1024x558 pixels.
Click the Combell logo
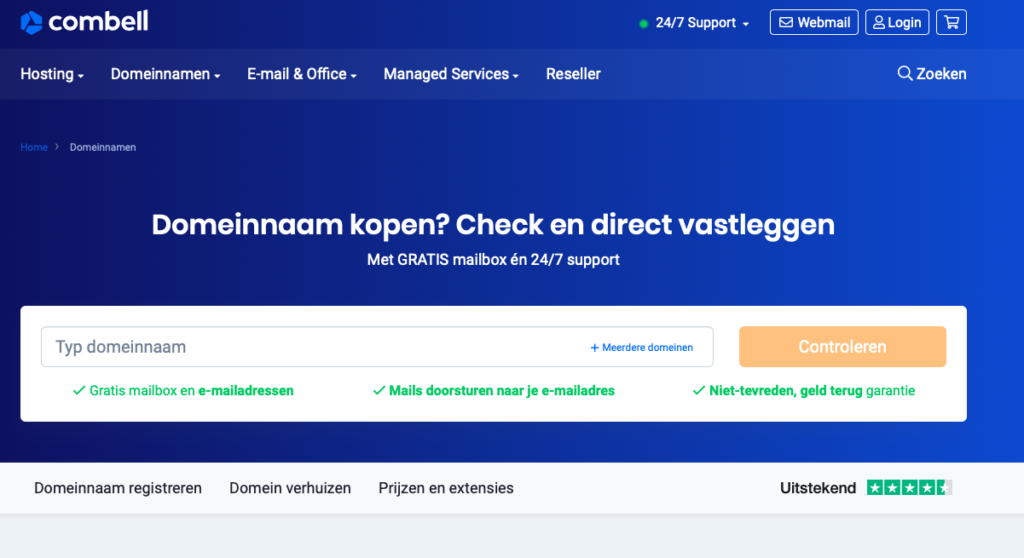(x=84, y=22)
